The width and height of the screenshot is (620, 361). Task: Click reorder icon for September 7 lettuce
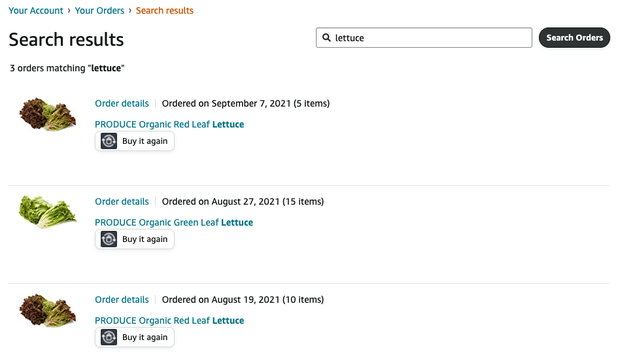pyautogui.click(x=109, y=141)
